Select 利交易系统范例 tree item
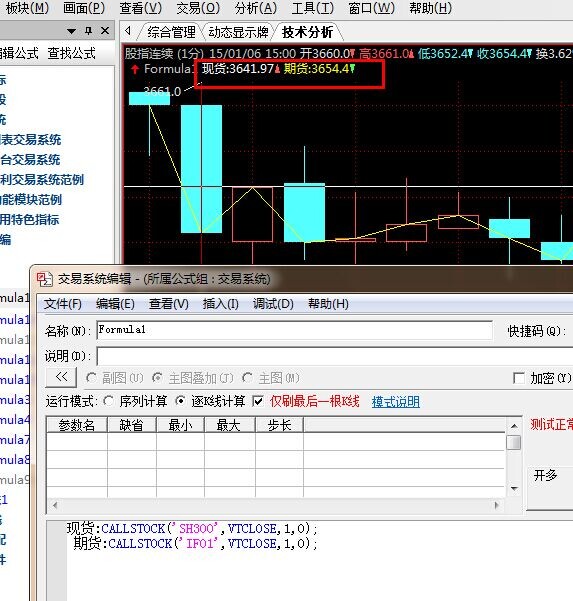The image size is (573, 601). [42, 179]
